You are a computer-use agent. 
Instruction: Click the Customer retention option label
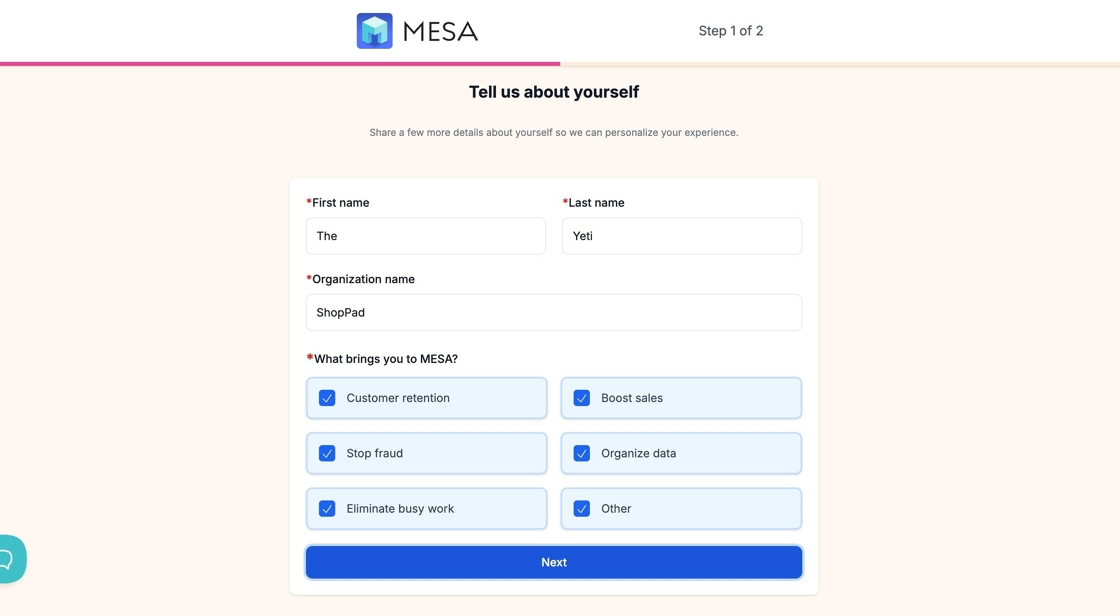click(398, 398)
